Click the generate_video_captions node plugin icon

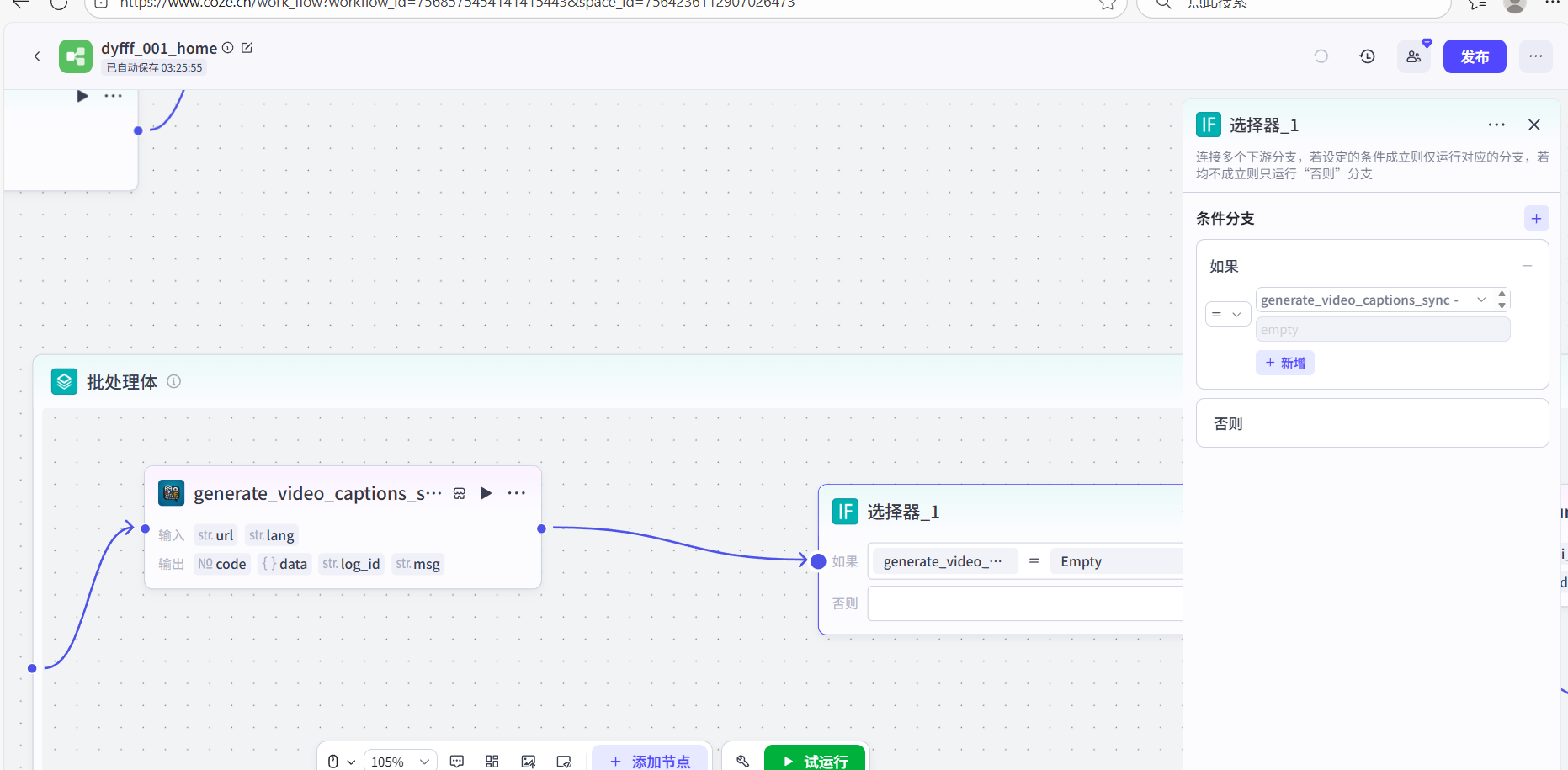(x=171, y=493)
